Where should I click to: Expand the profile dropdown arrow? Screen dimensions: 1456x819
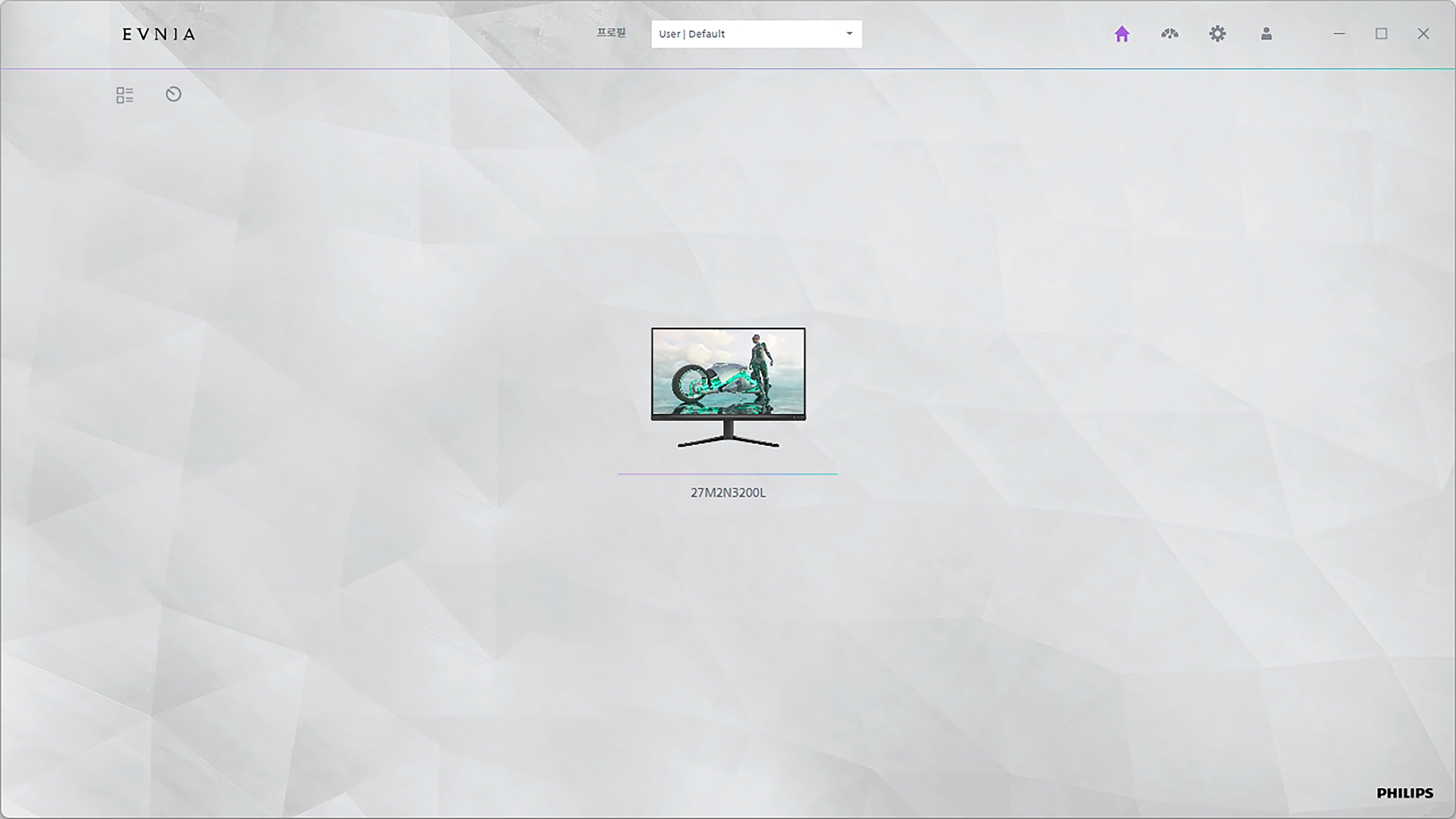point(849,34)
